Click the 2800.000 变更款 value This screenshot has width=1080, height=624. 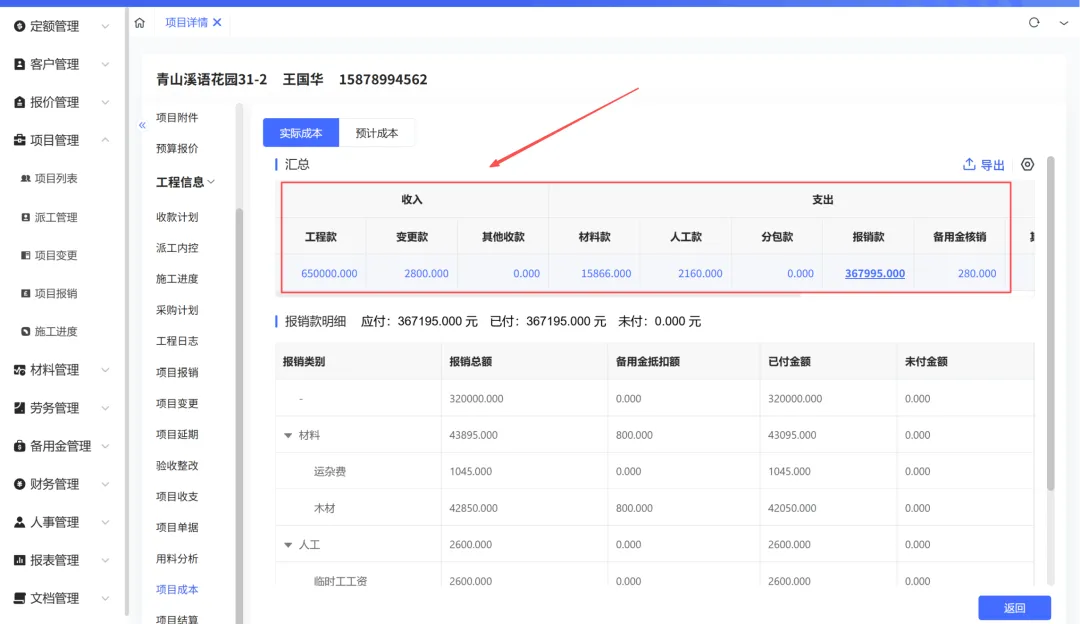426,273
